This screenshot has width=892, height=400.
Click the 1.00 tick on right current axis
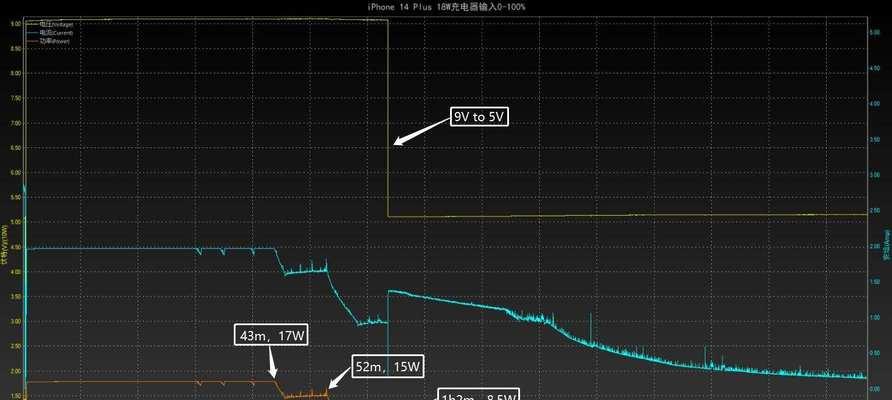(x=875, y=317)
